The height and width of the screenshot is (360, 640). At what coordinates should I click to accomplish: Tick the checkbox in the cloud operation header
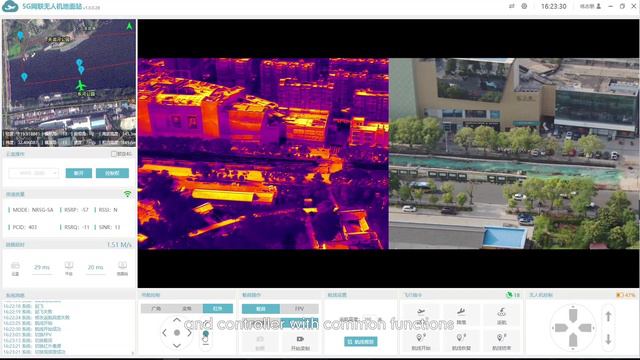114,154
